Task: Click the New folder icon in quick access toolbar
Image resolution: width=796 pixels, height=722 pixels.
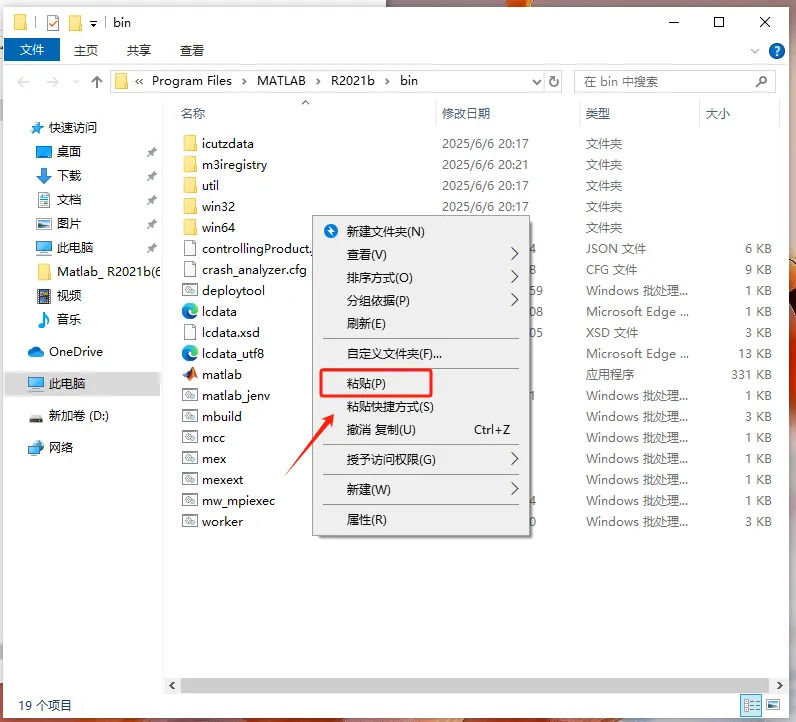Action: click(x=75, y=23)
